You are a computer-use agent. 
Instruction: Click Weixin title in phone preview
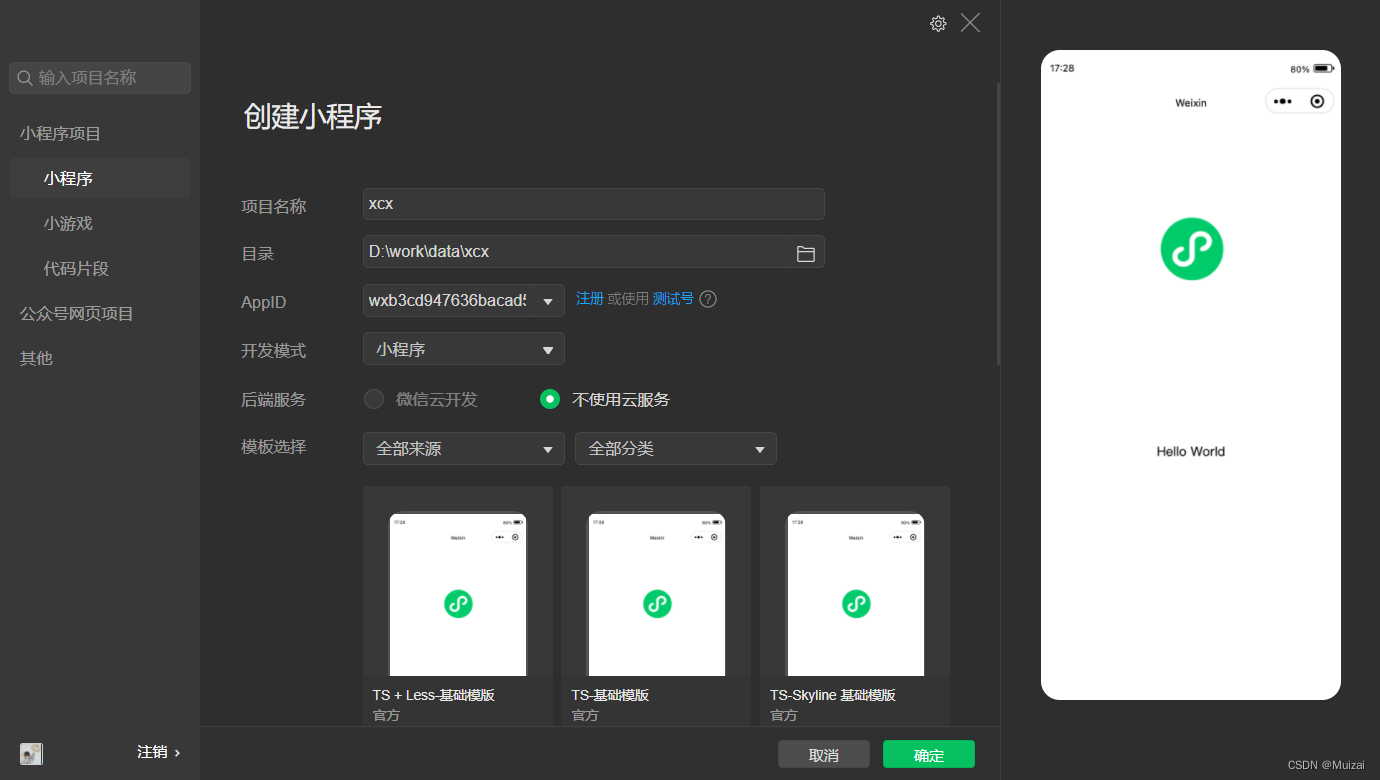(1190, 103)
